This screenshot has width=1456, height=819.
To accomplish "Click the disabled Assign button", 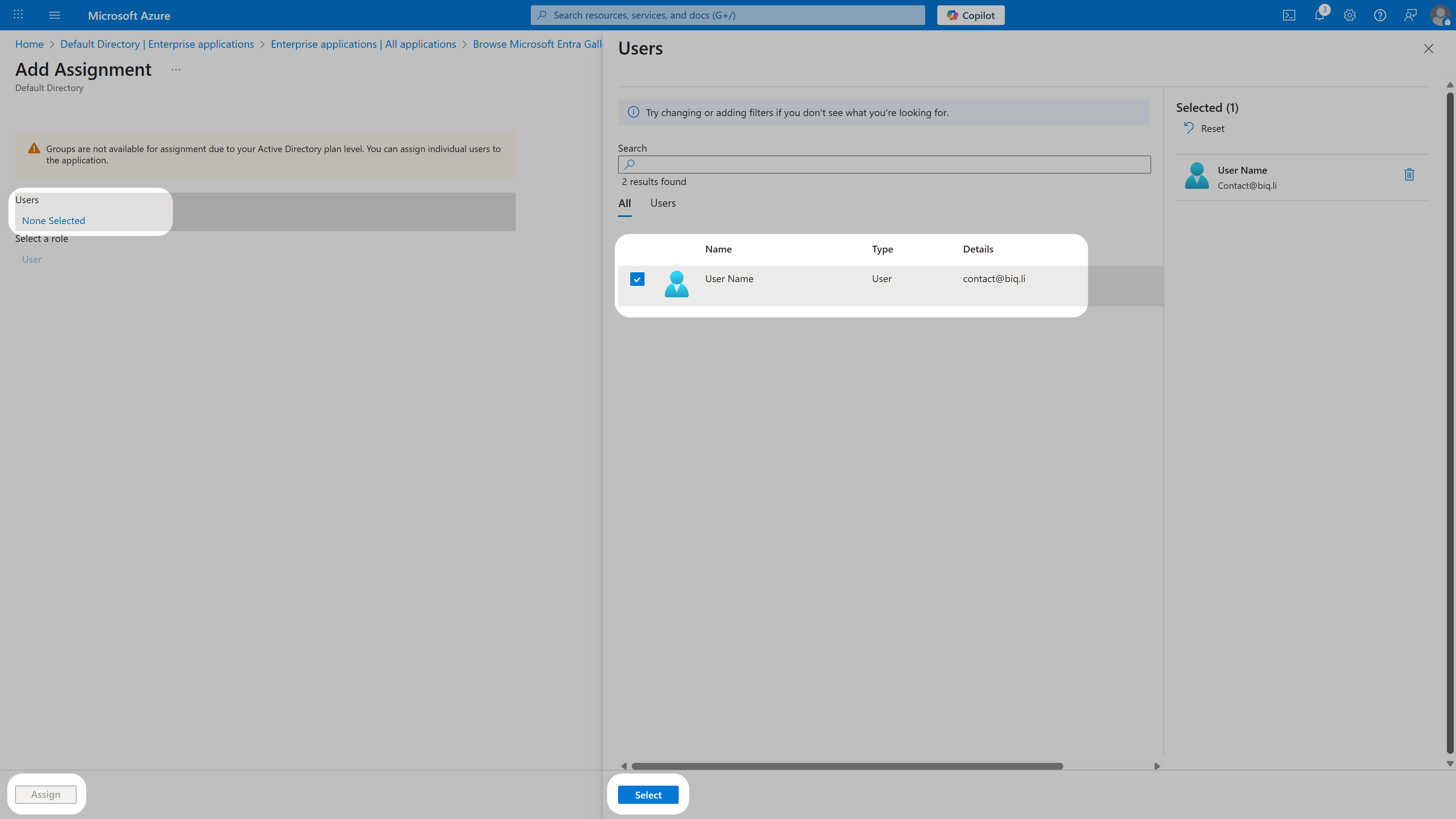I will click(46, 794).
